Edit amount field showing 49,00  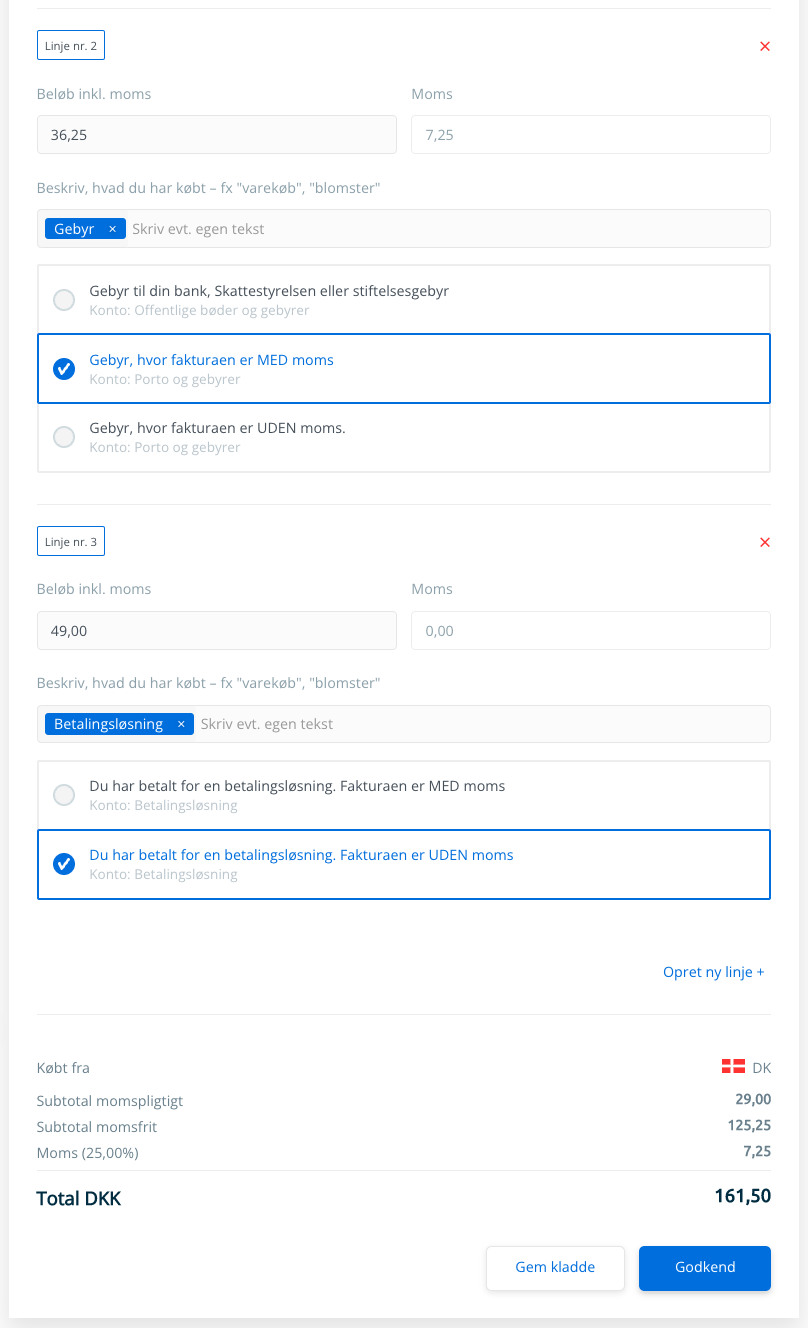[x=217, y=631]
